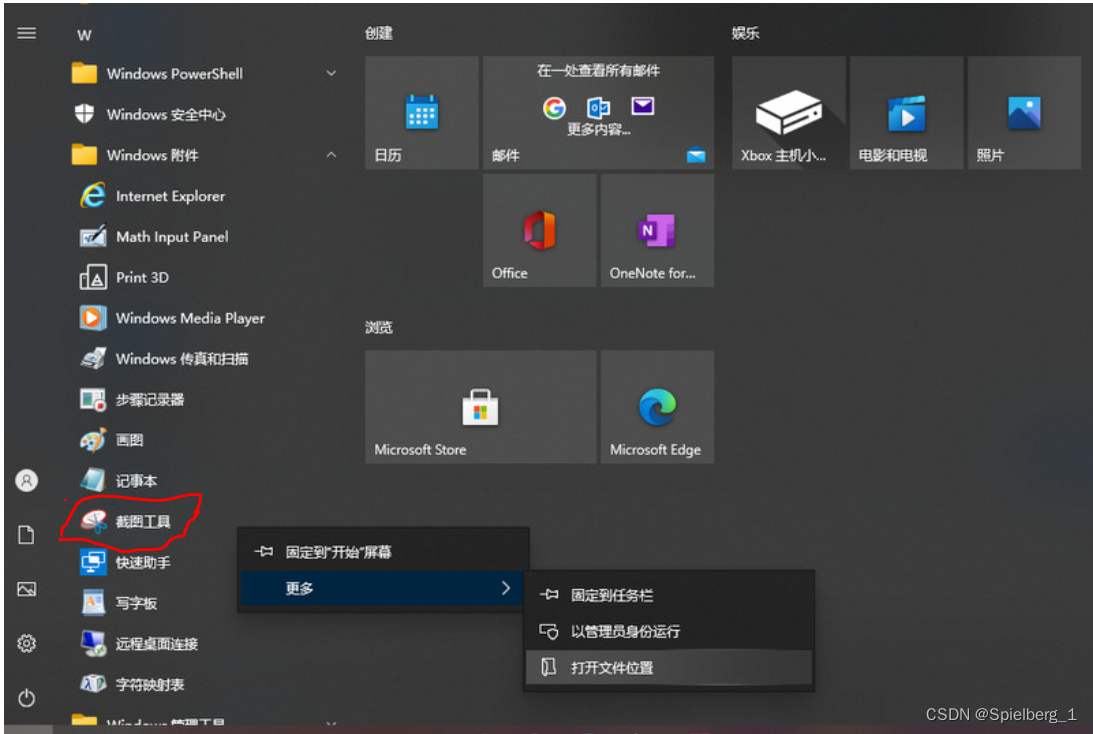Collapse the Windows 附件 folder chevron
Viewport: 1093px width, 734px height.
(331, 155)
